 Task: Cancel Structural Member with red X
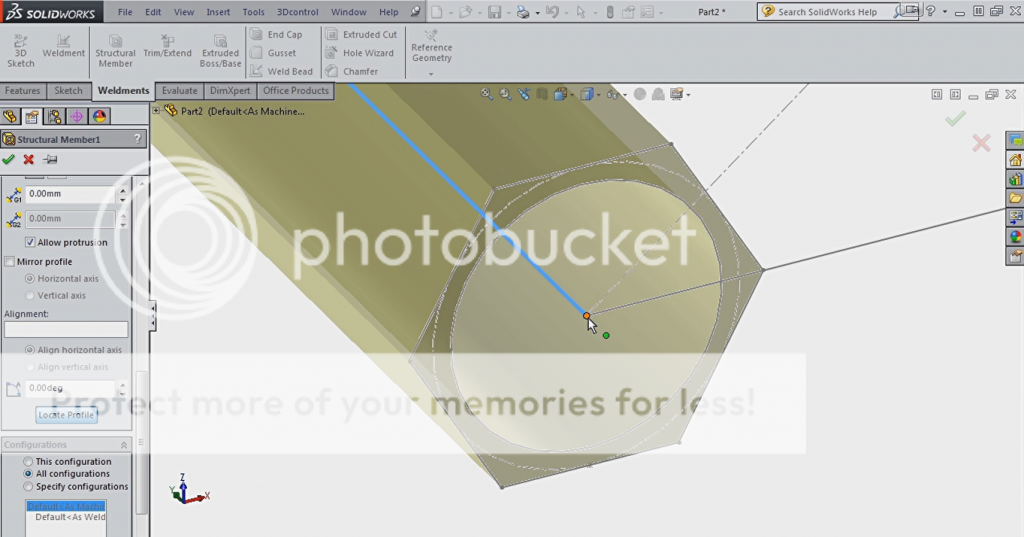tap(29, 160)
